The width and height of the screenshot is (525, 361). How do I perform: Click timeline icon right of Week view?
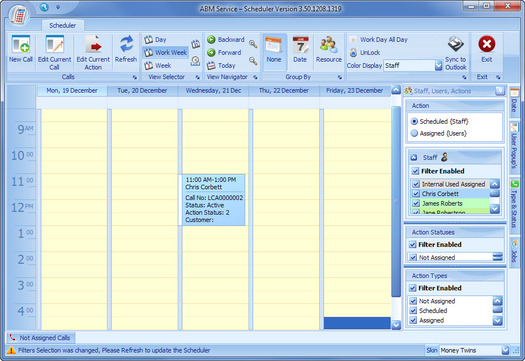196,61
